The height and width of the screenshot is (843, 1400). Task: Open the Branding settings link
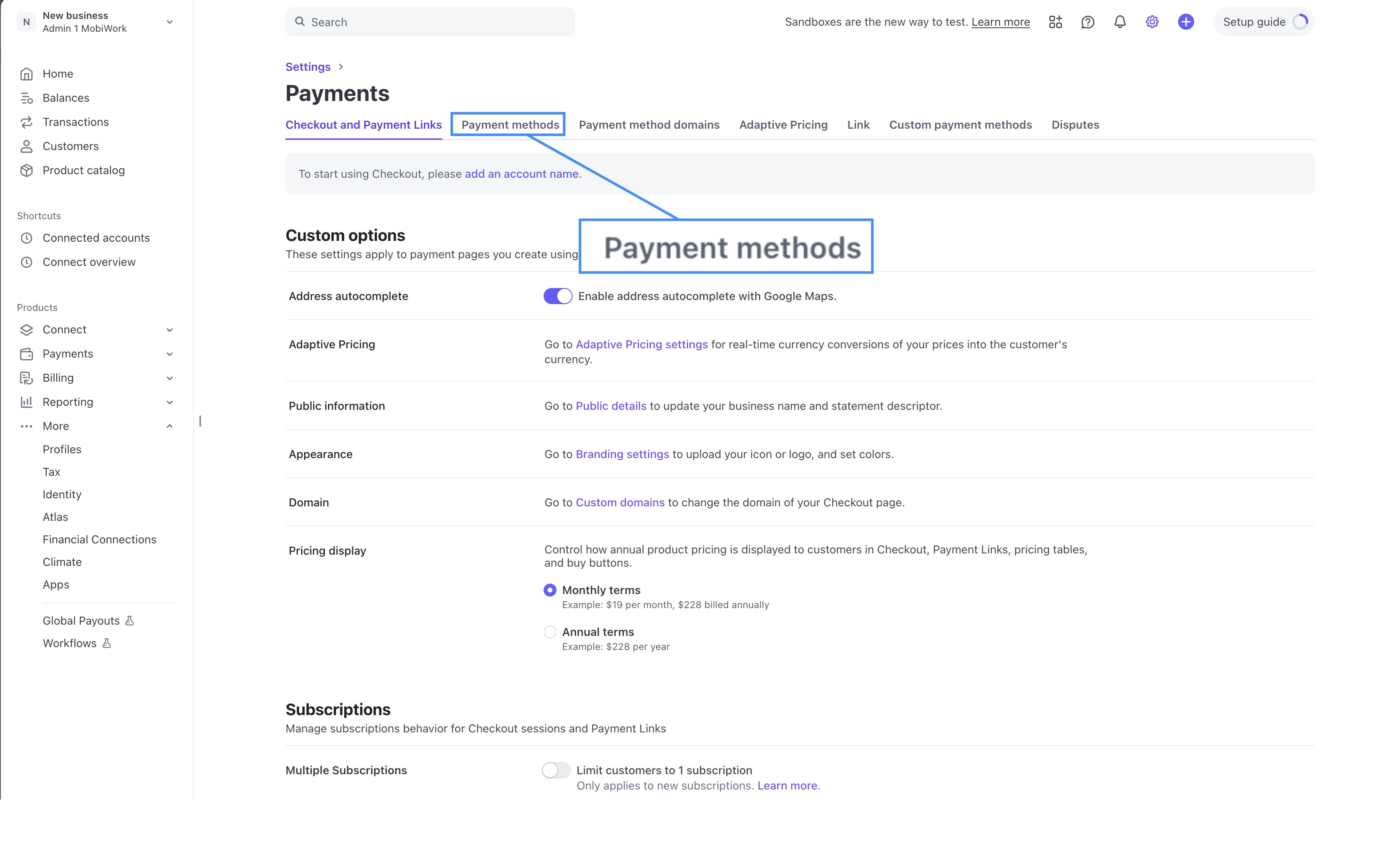click(x=622, y=454)
